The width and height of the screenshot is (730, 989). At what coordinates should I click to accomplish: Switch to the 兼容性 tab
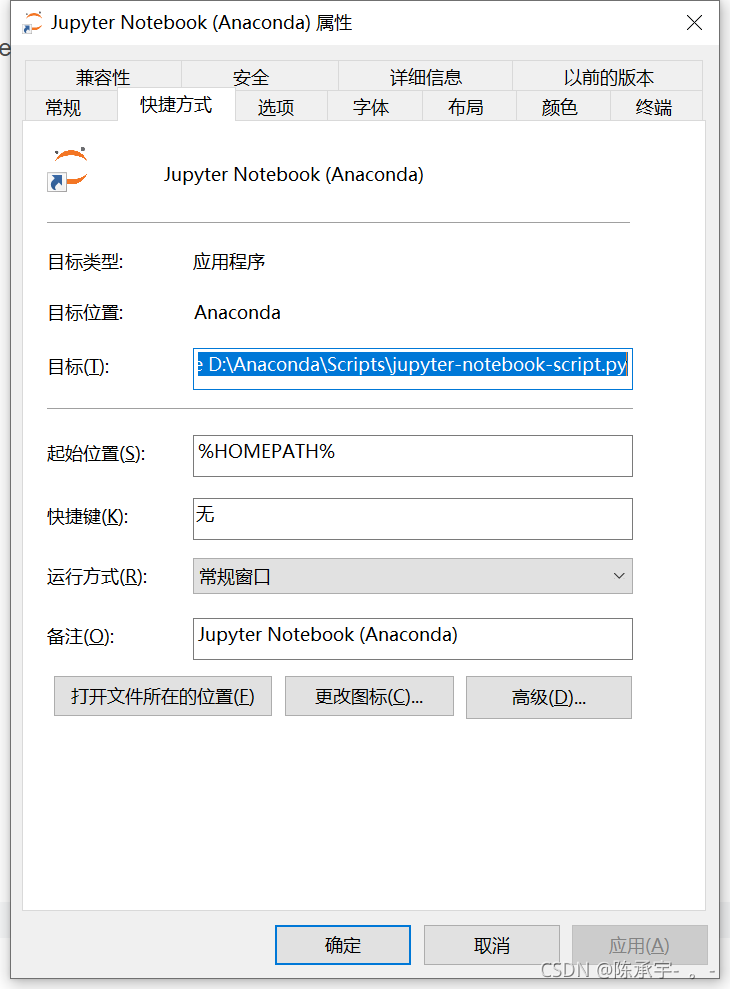[103, 77]
